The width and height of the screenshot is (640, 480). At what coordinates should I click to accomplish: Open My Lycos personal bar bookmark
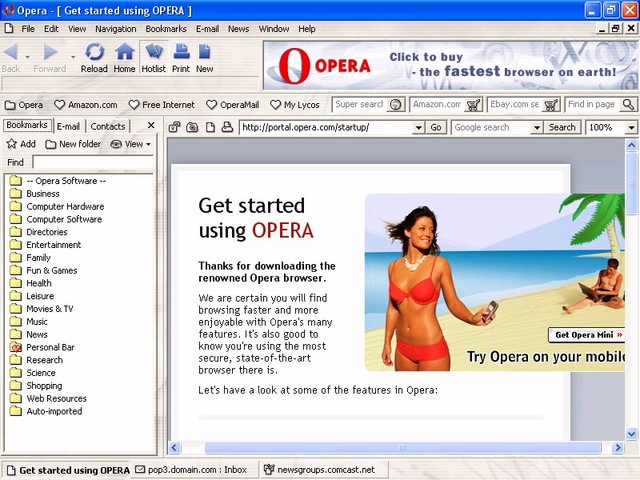pyautogui.click(x=295, y=105)
